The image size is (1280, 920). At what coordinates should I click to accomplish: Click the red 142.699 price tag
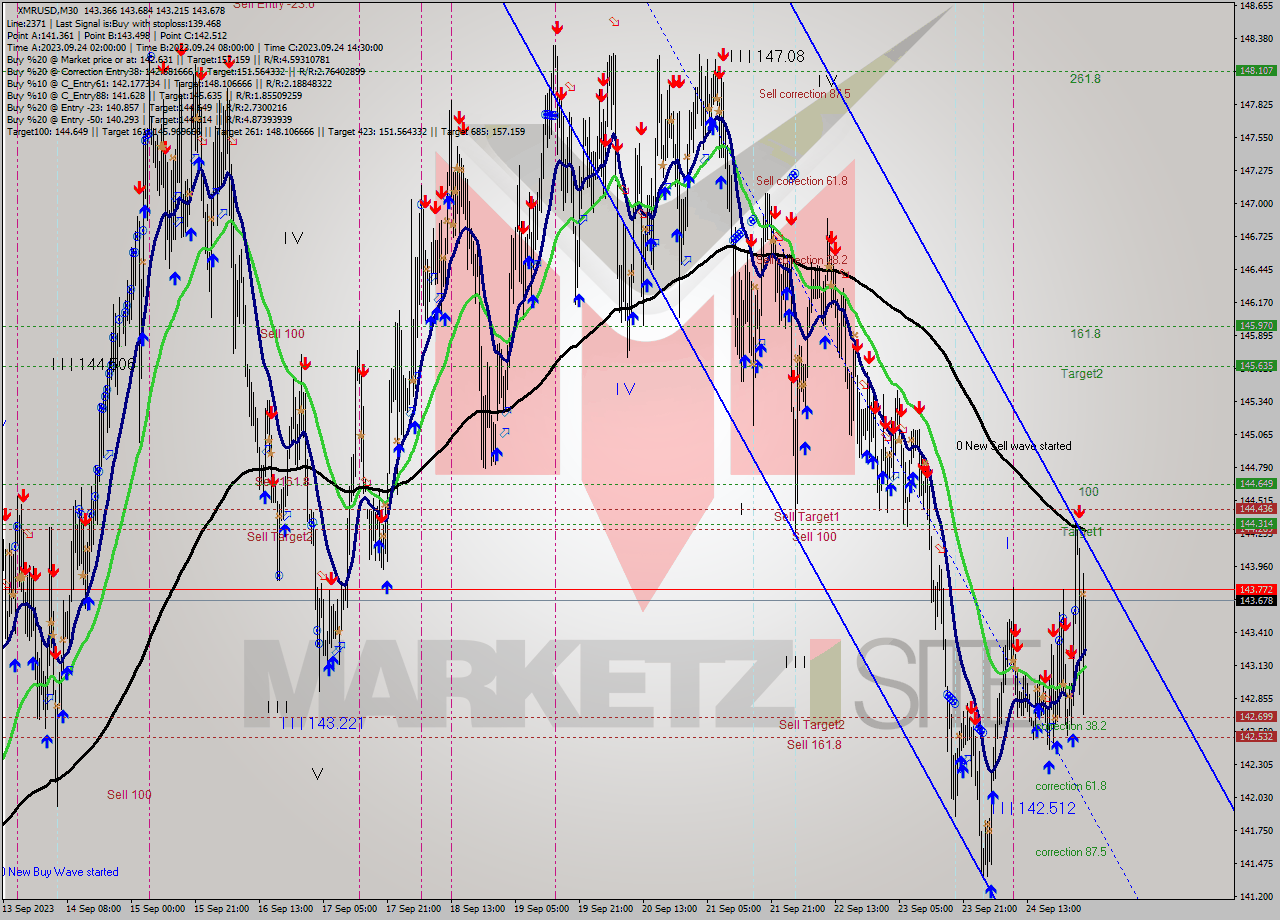1256,717
